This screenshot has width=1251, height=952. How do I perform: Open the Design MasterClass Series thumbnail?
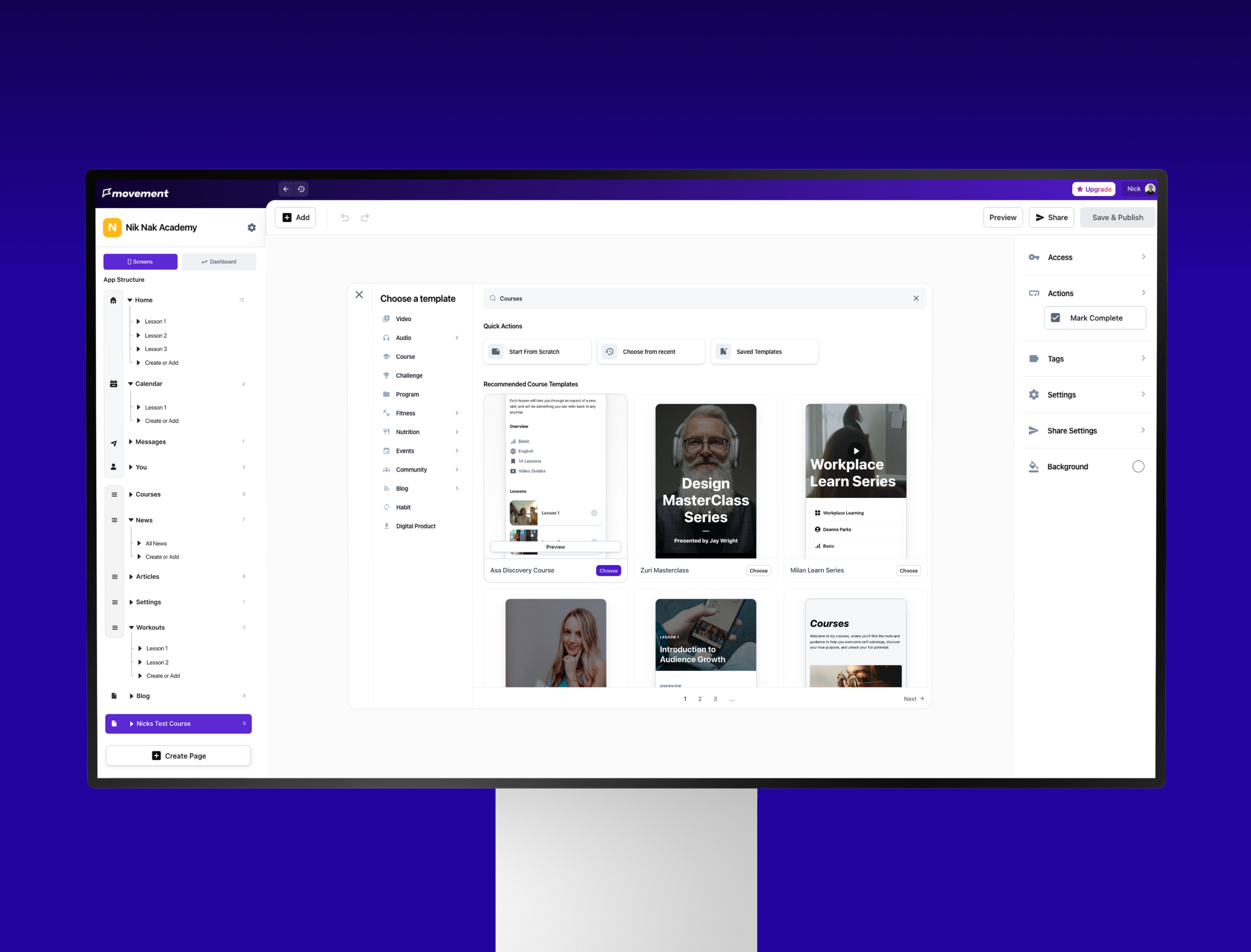(x=705, y=481)
